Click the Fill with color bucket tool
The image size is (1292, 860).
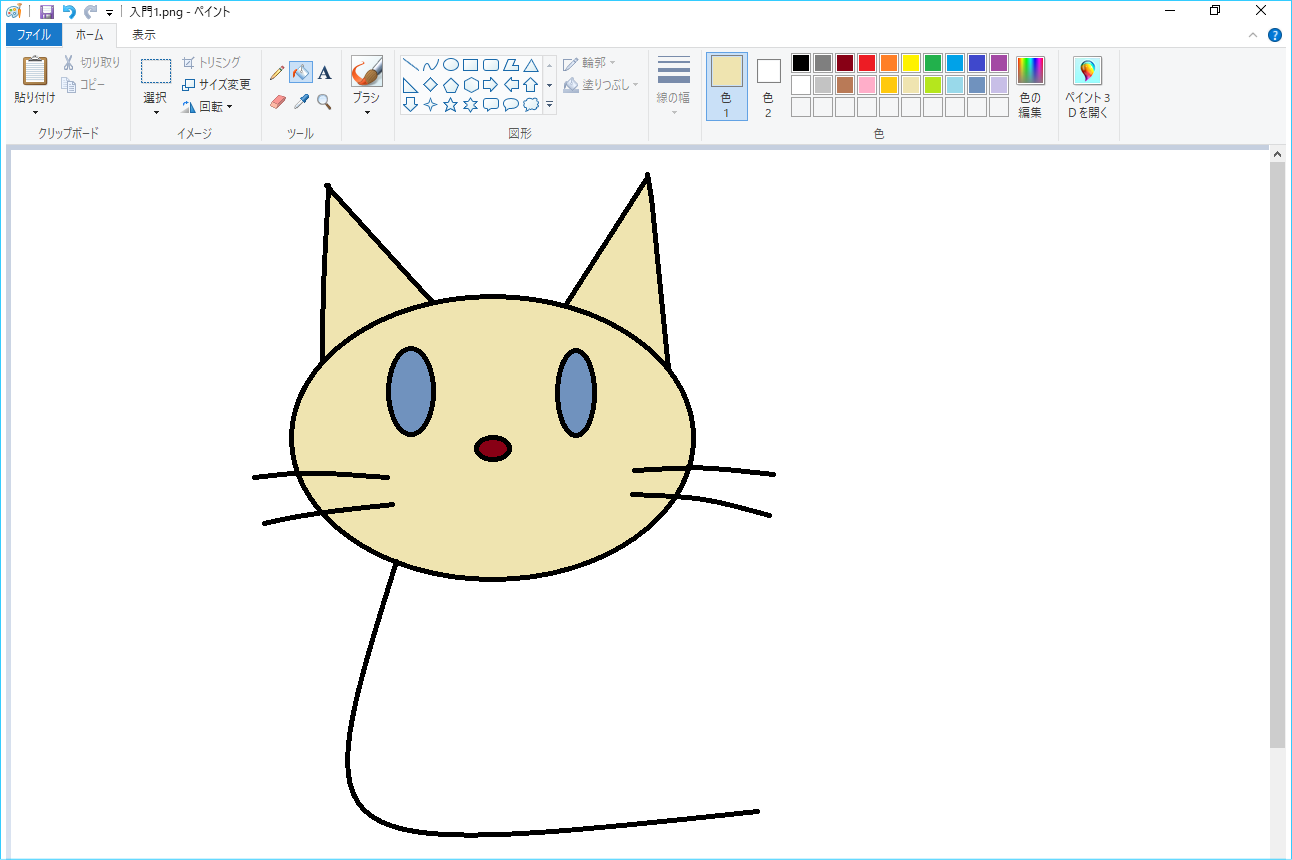(x=300, y=73)
